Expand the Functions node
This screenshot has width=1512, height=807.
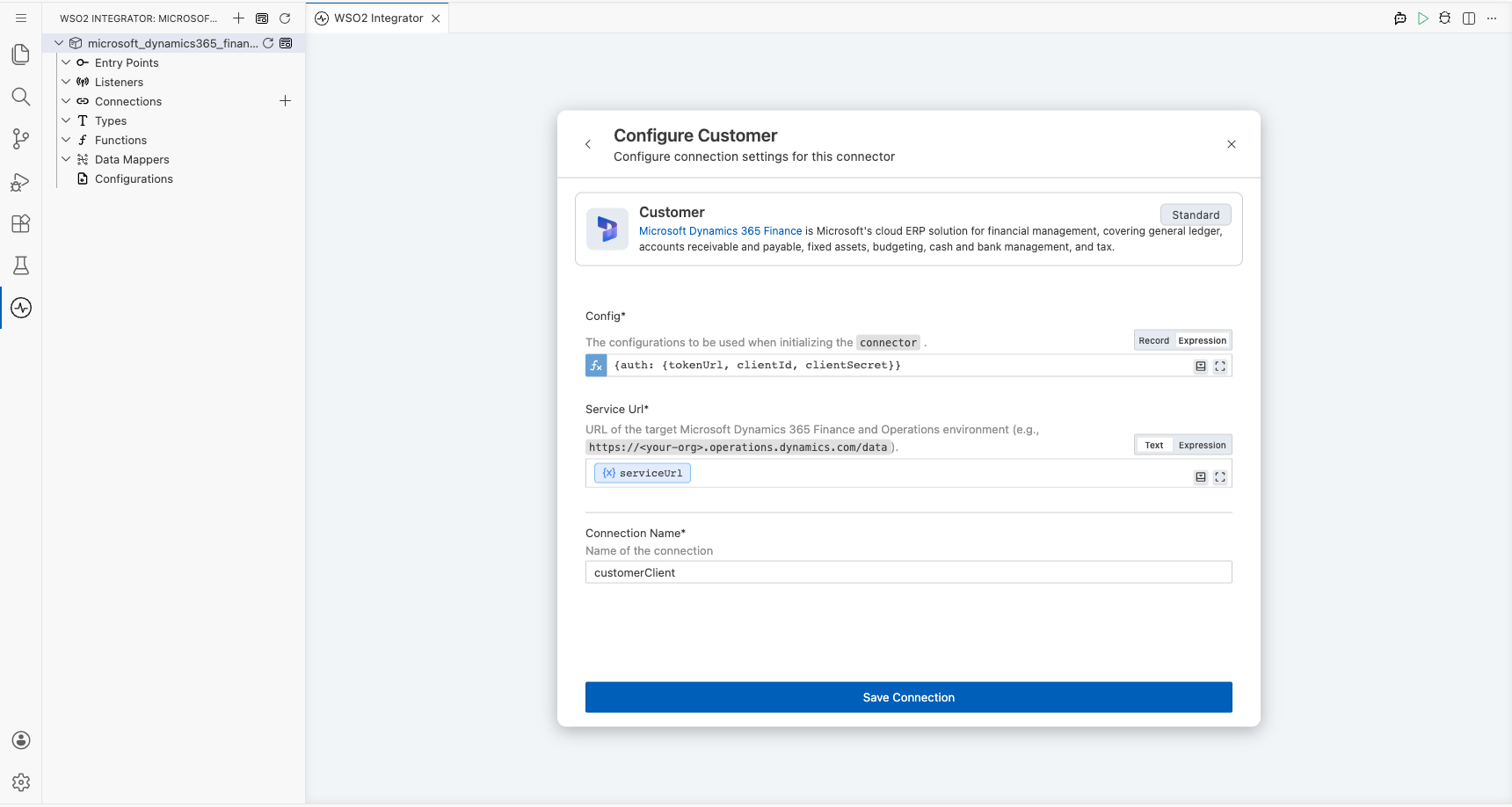[x=66, y=140]
